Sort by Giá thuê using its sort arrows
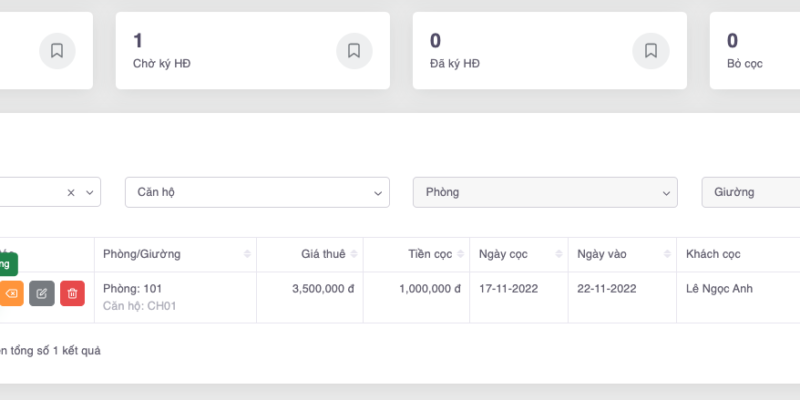This screenshot has width=800, height=400. tap(354, 255)
